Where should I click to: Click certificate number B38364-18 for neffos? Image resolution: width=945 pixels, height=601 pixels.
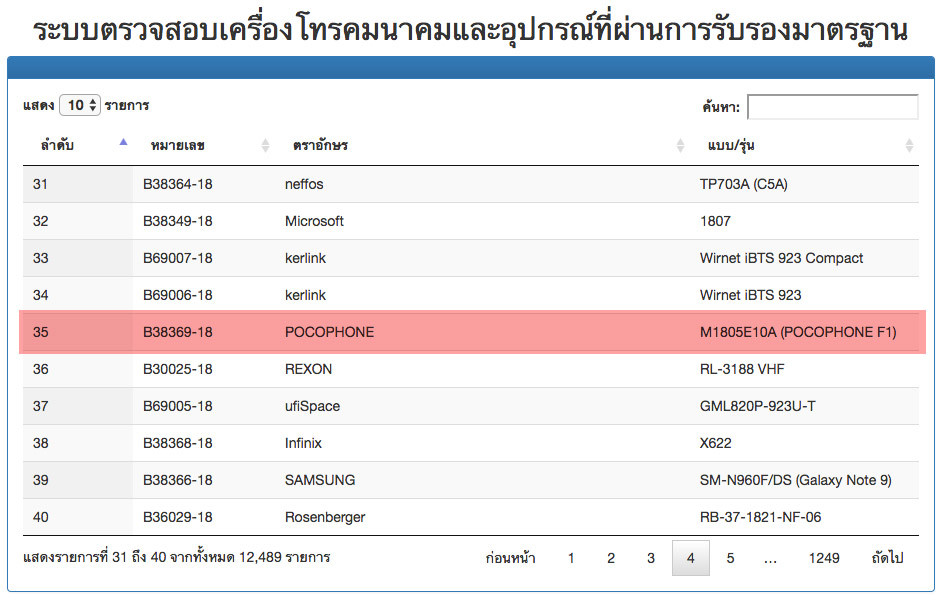pyautogui.click(x=178, y=184)
